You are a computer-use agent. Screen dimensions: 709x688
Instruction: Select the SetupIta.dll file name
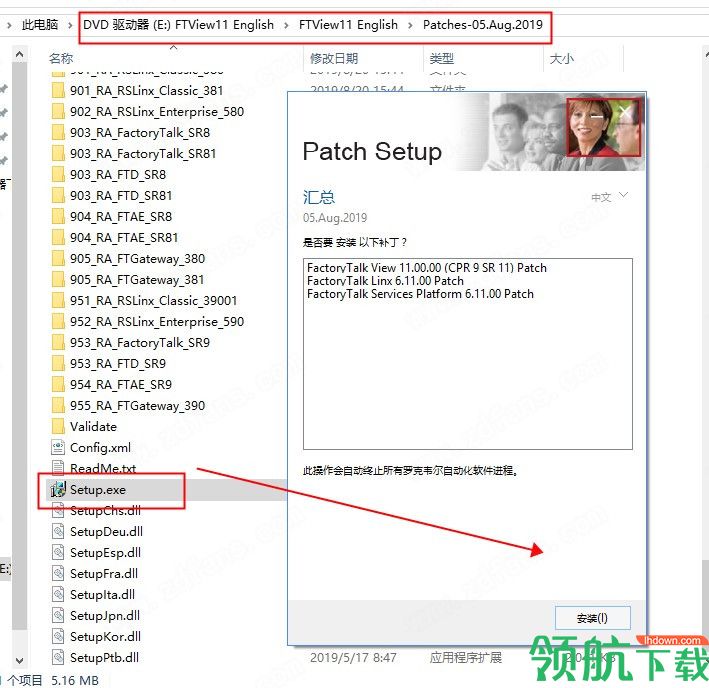(x=102, y=594)
